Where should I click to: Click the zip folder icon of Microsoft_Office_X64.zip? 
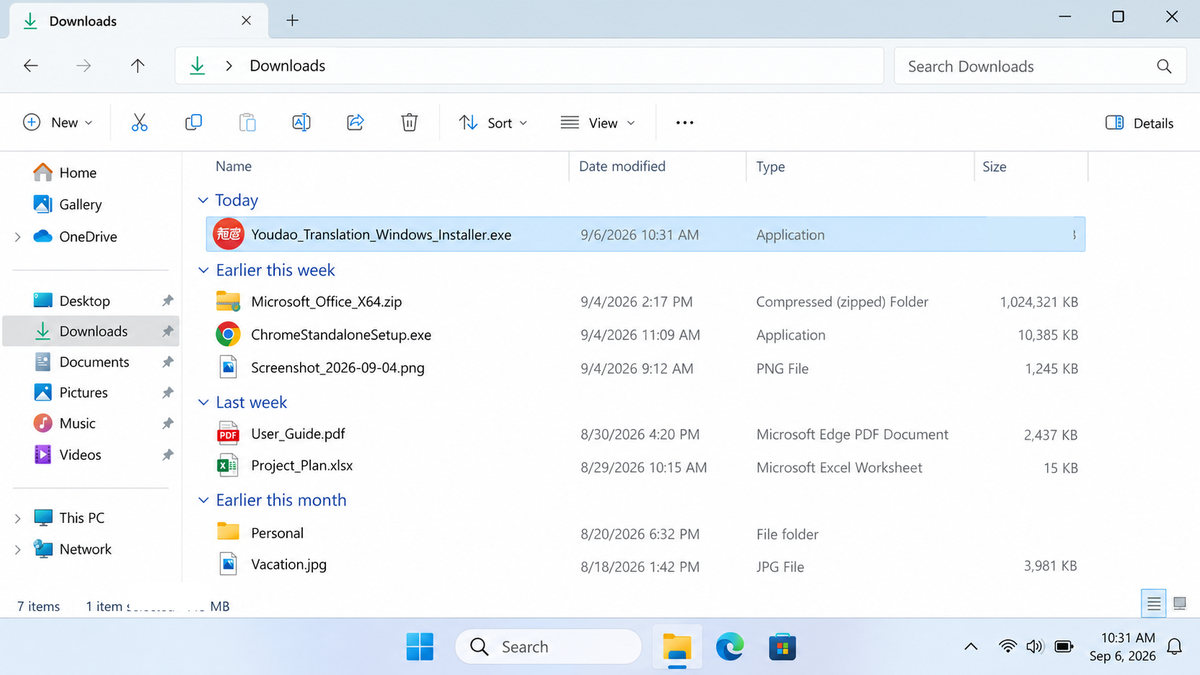[228, 301]
